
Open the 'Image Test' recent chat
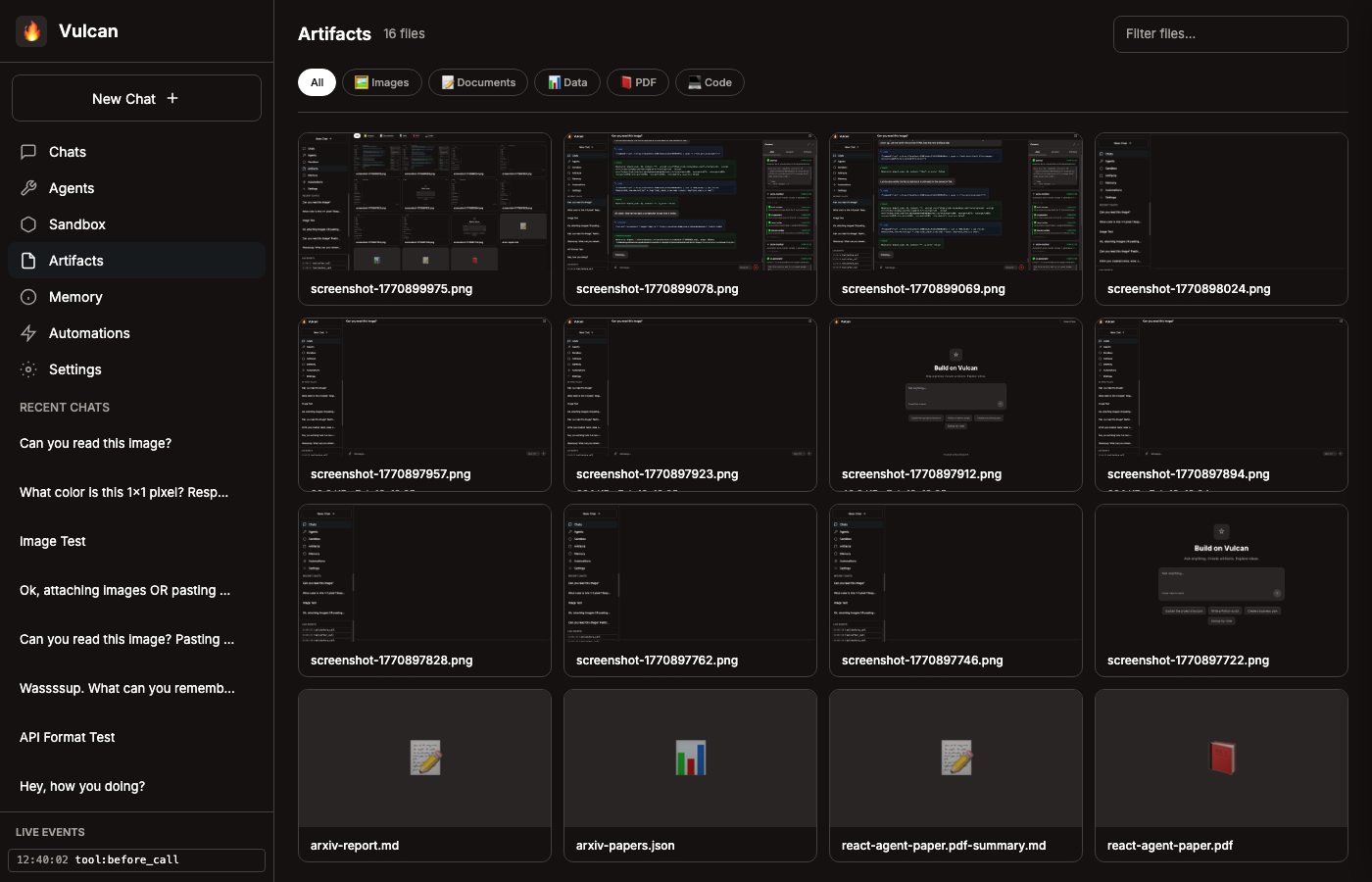click(x=53, y=541)
